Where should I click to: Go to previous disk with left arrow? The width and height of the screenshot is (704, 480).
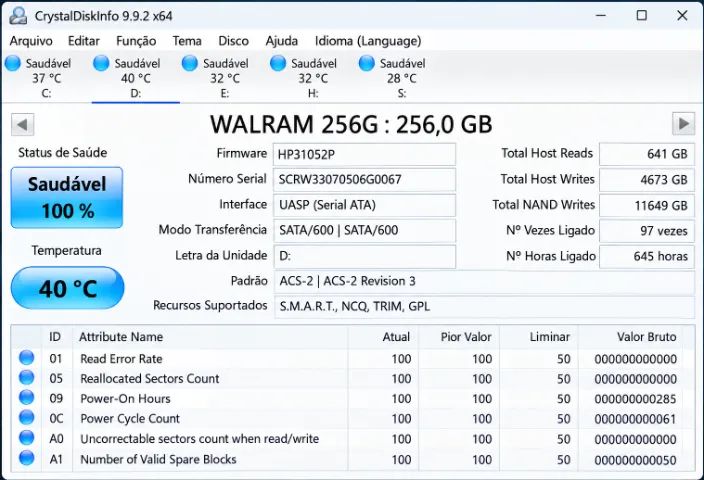tap(22, 124)
